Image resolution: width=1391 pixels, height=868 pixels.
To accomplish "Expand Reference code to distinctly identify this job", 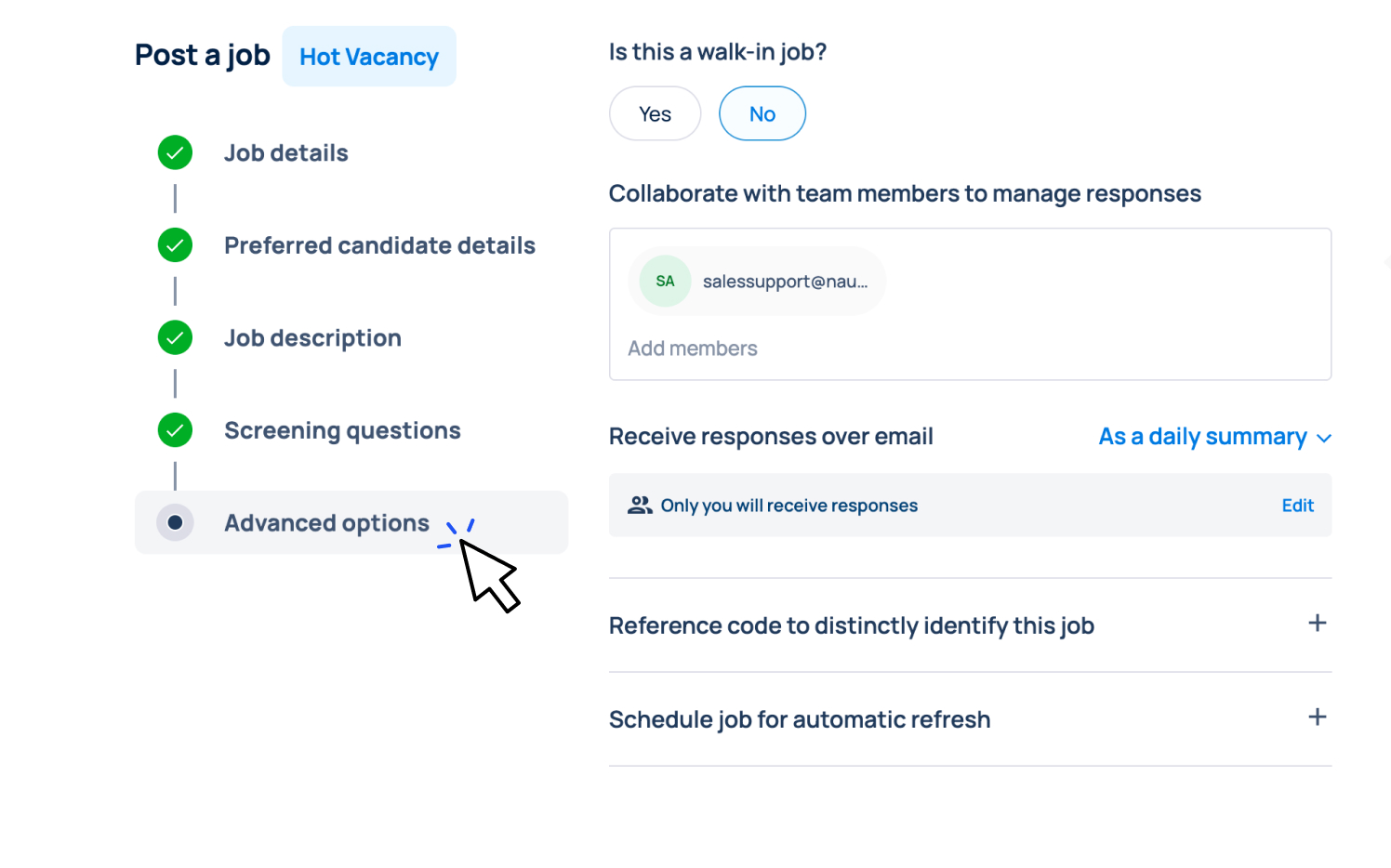I will pyautogui.click(x=851, y=625).
